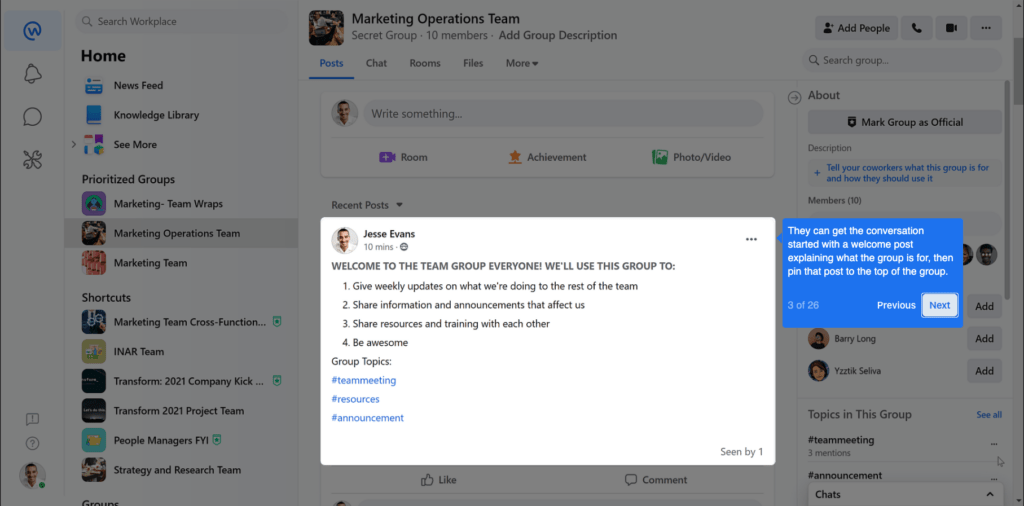Click Previous in the tour tooltip
Image resolution: width=1024 pixels, height=506 pixels.
[896, 305]
